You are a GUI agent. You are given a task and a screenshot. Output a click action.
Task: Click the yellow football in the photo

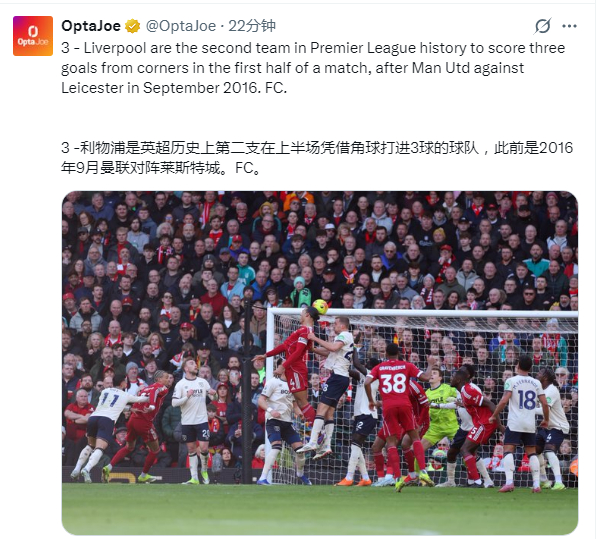pyautogui.click(x=320, y=307)
